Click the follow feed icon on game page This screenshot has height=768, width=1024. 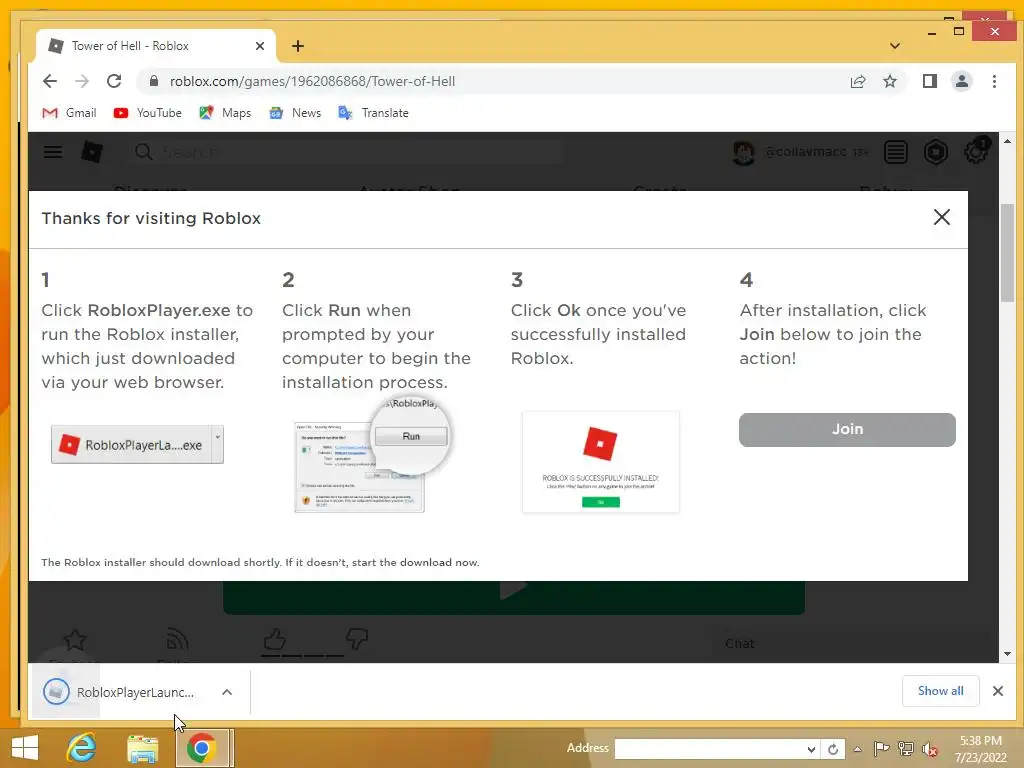click(177, 639)
